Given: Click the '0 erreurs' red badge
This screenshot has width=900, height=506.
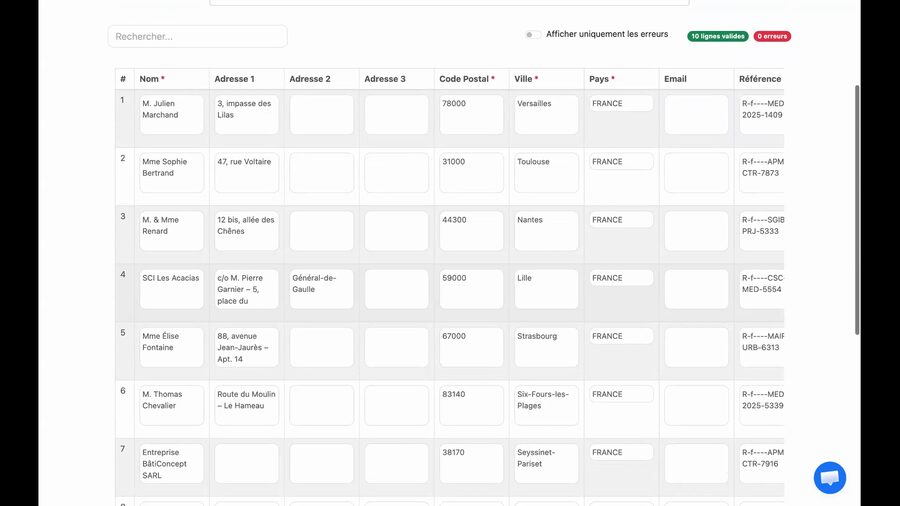Looking at the screenshot, I should coord(771,36).
